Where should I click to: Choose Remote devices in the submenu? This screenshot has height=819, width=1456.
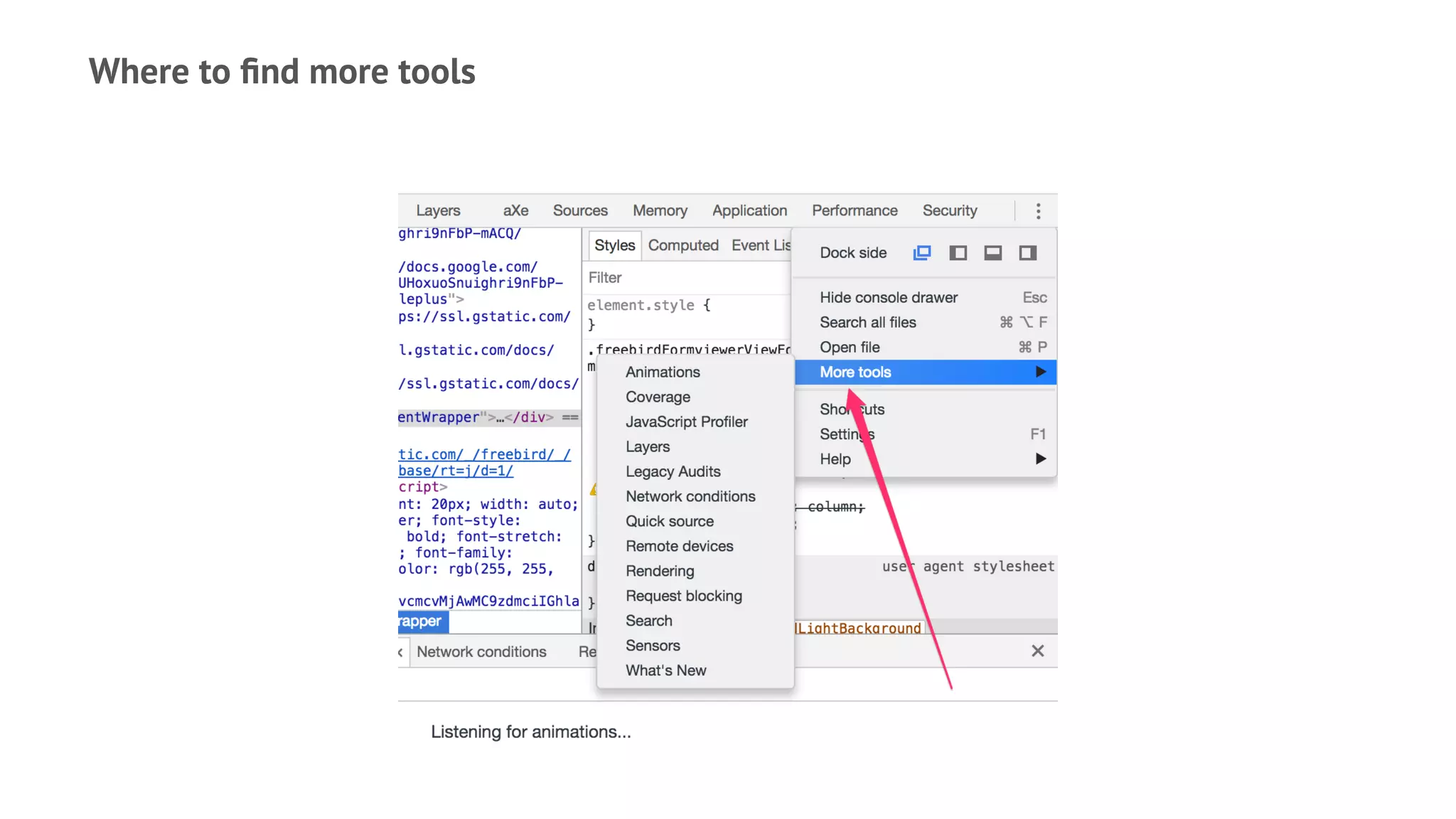(695, 547)
